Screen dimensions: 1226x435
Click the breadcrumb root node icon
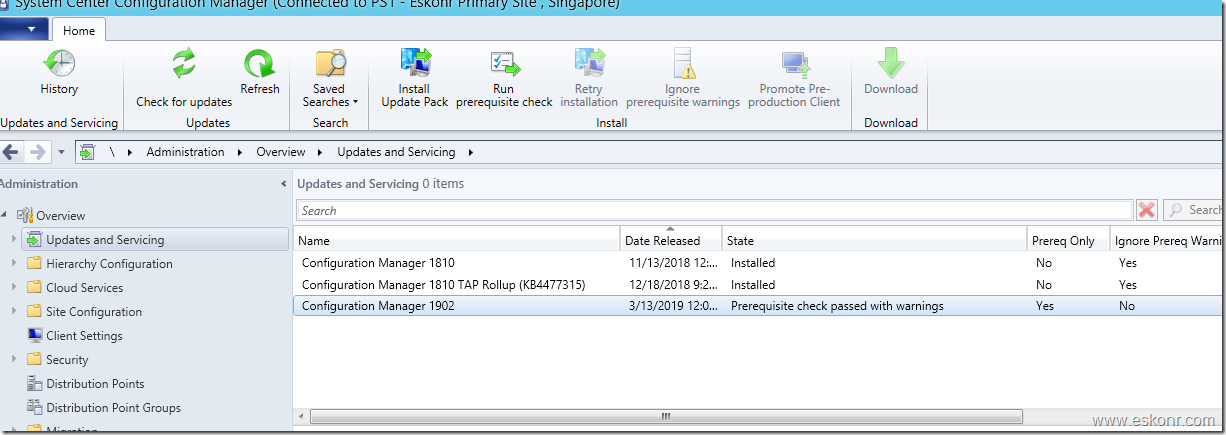point(88,152)
